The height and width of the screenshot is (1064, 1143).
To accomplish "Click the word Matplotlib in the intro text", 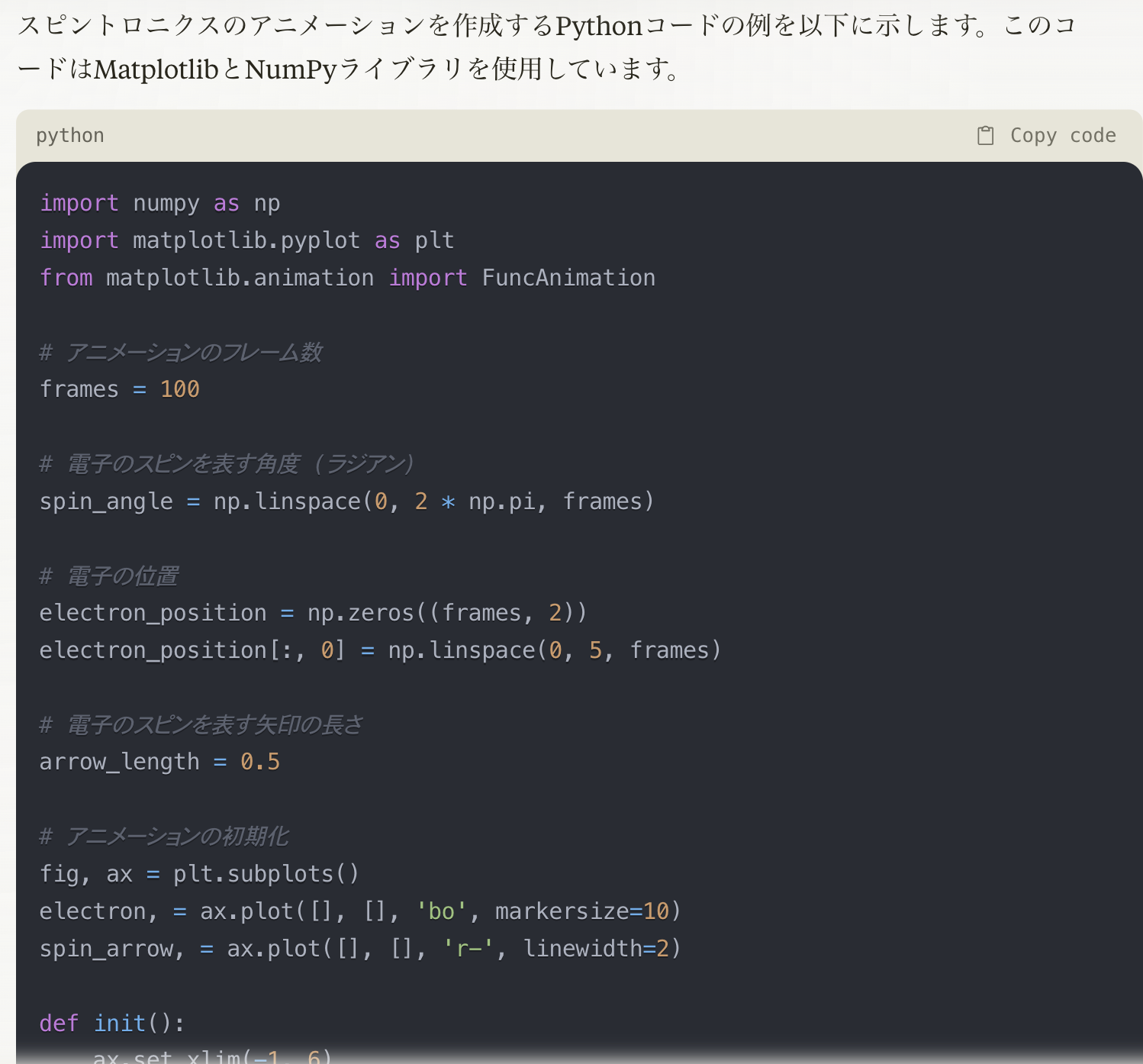I will (156, 69).
